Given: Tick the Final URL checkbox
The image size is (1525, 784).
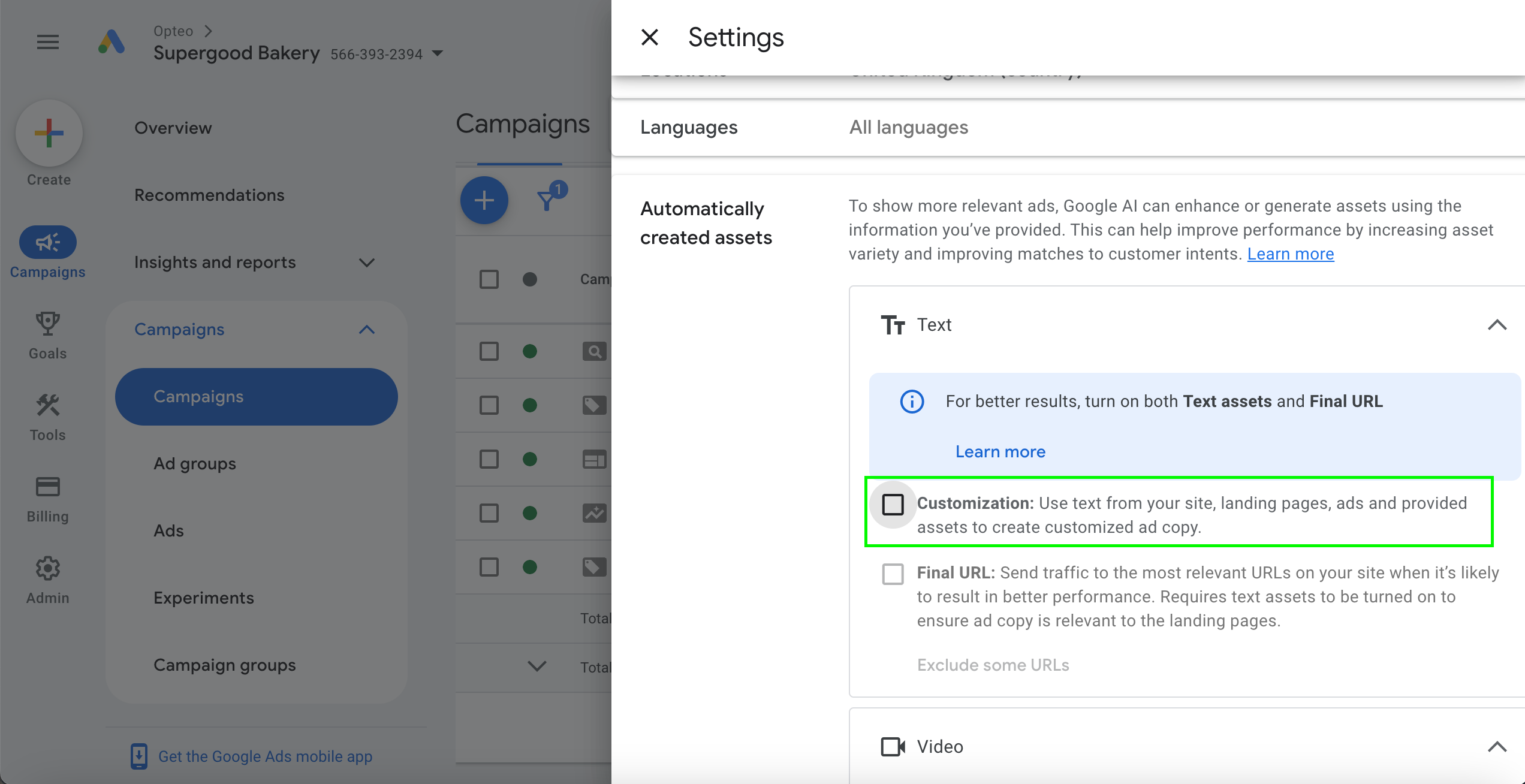Looking at the screenshot, I should (893, 574).
